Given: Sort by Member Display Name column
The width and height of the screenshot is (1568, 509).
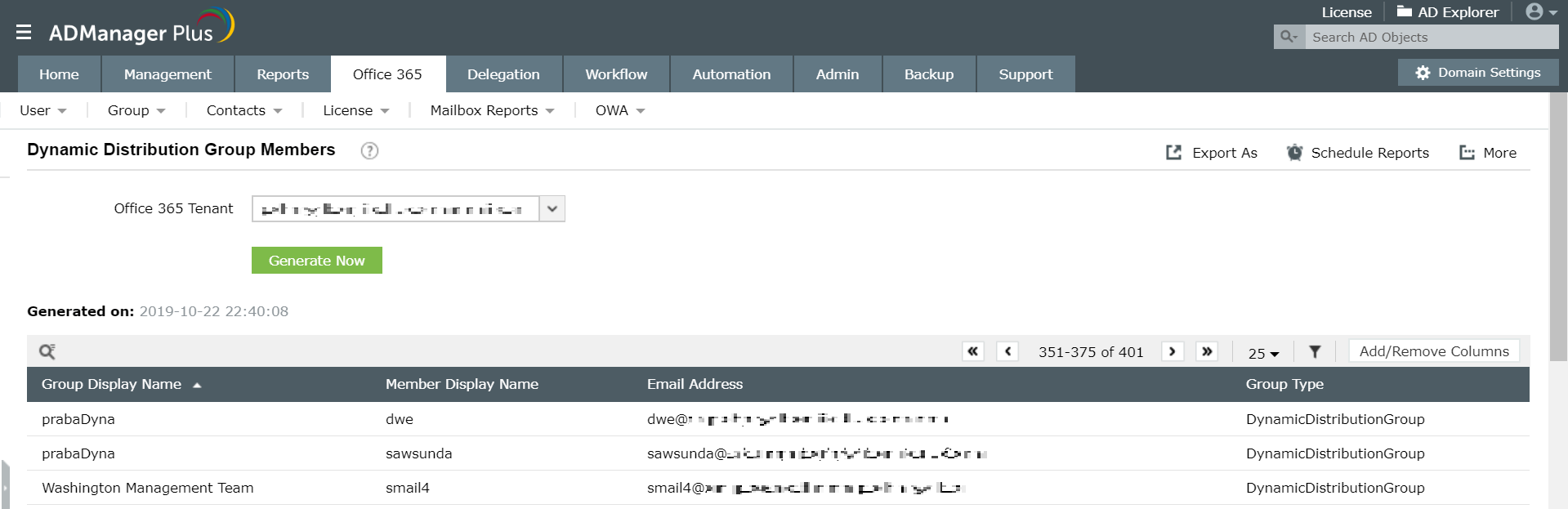Looking at the screenshot, I should pyautogui.click(x=462, y=384).
